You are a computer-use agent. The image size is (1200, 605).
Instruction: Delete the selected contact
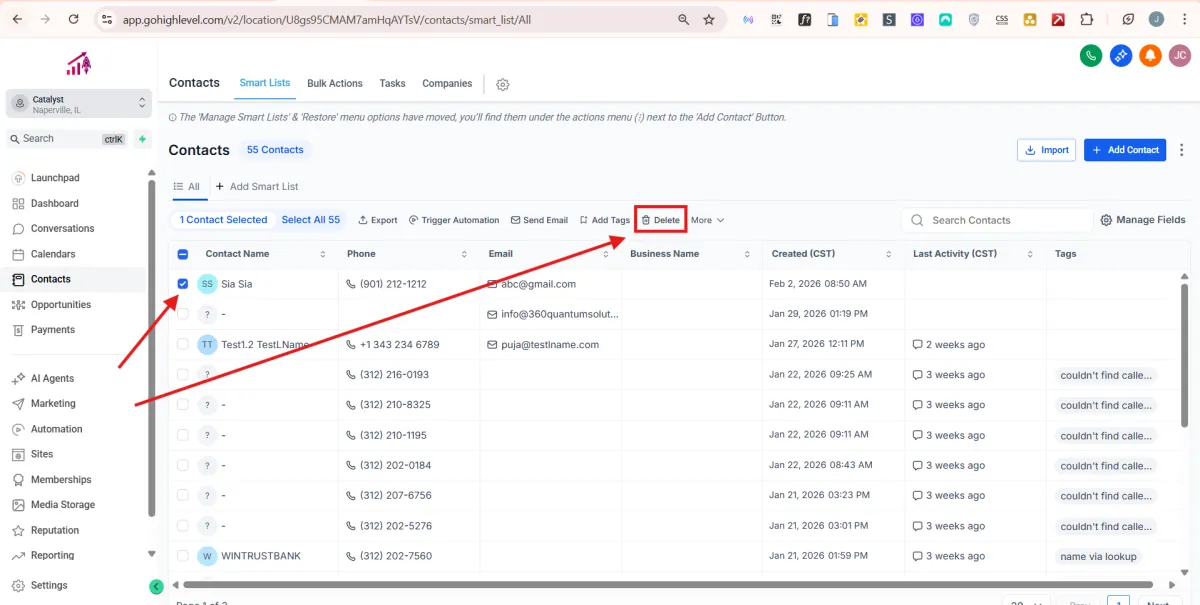point(660,220)
